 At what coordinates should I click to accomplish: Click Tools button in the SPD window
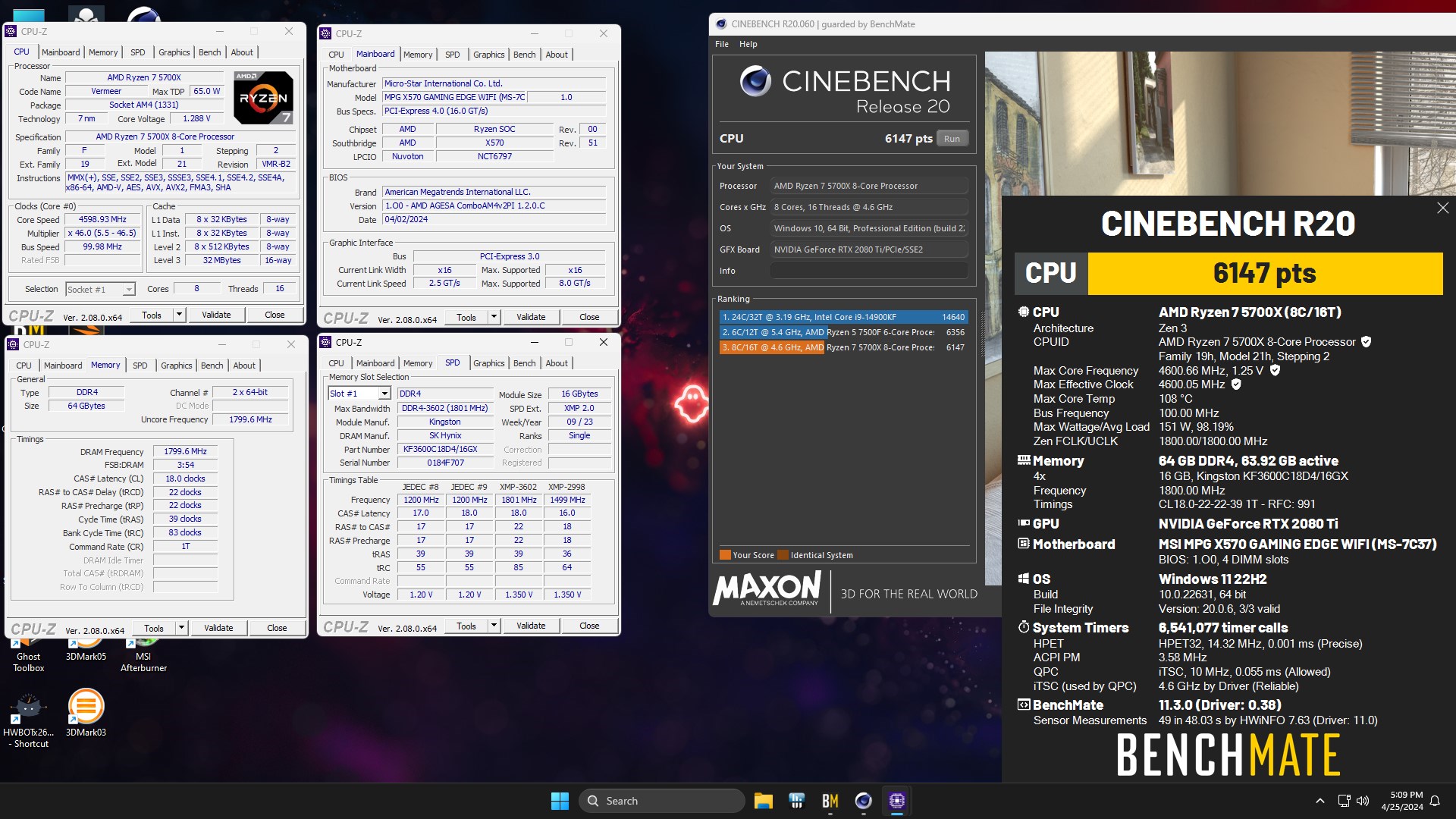[x=466, y=626]
